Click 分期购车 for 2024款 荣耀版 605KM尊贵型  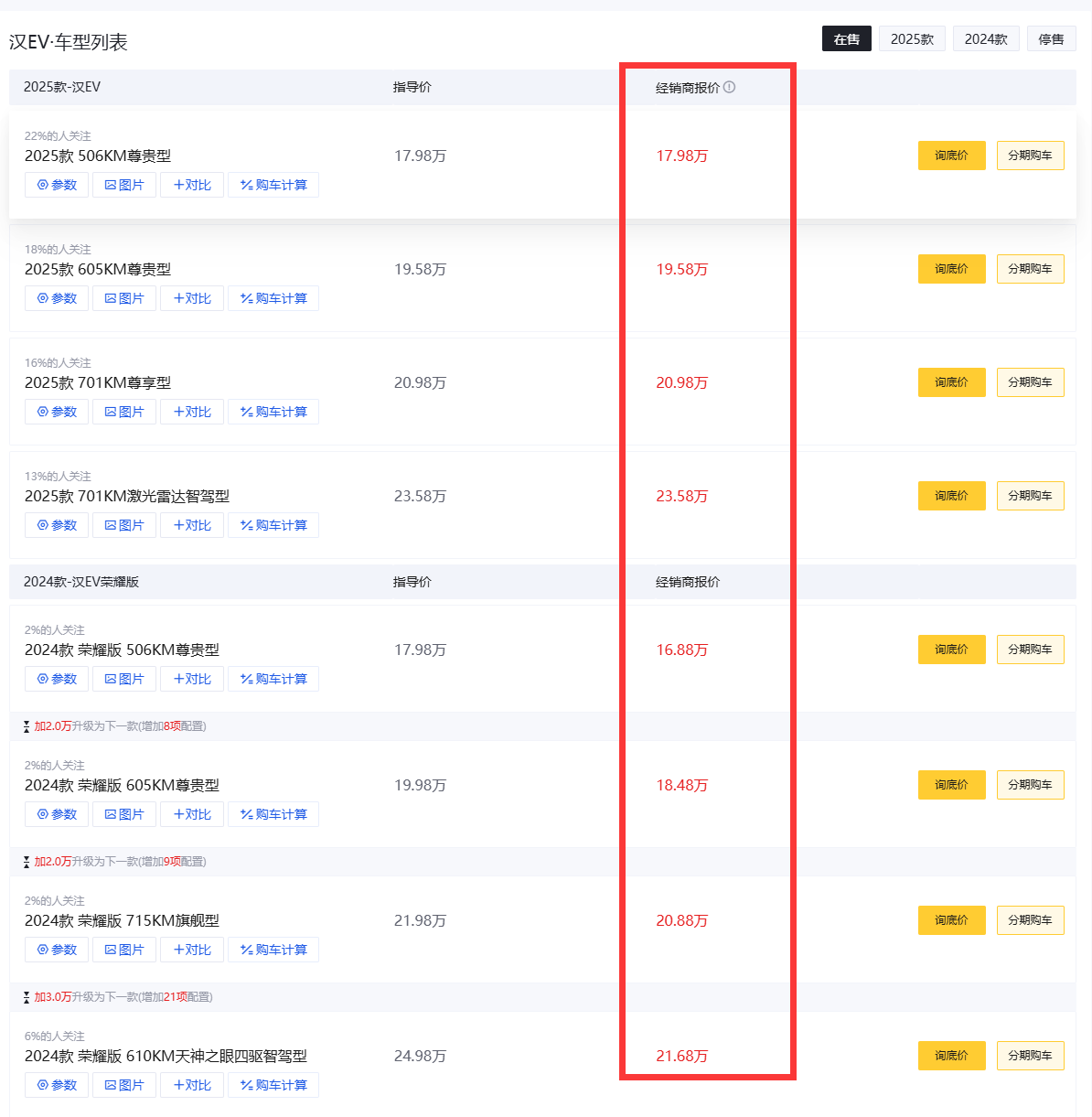point(1030,785)
